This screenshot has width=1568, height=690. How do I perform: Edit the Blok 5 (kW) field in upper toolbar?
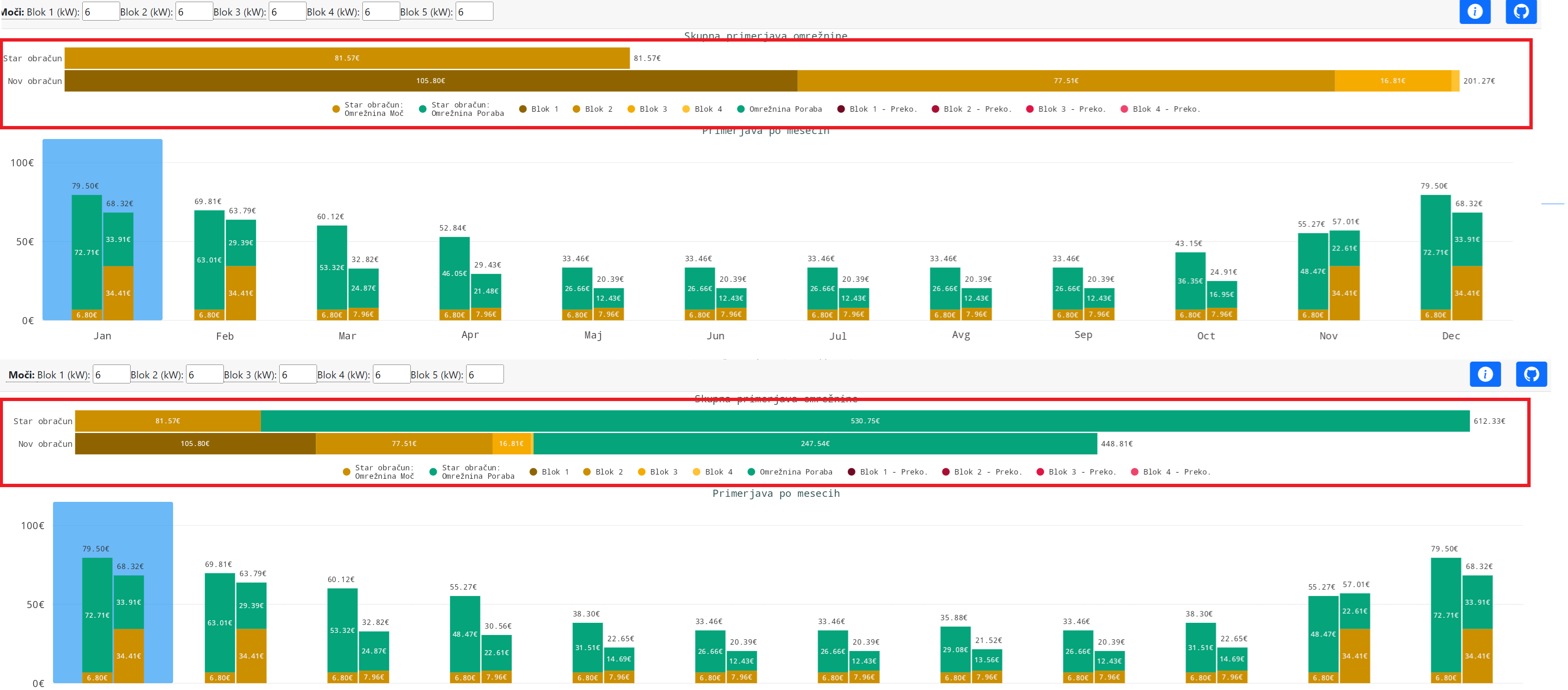[x=474, y=12]
